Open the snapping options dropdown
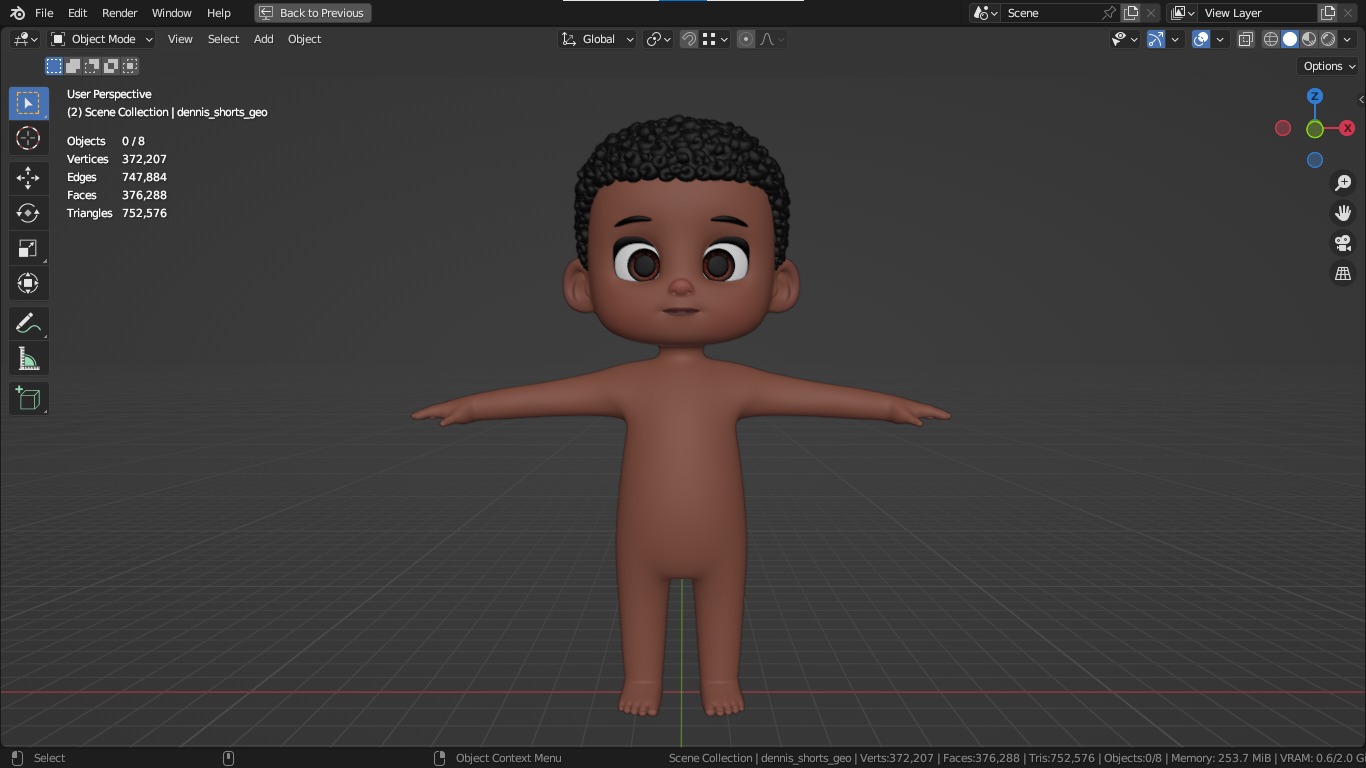Screen dimensions: 1366x768 (x=714, y=39)
